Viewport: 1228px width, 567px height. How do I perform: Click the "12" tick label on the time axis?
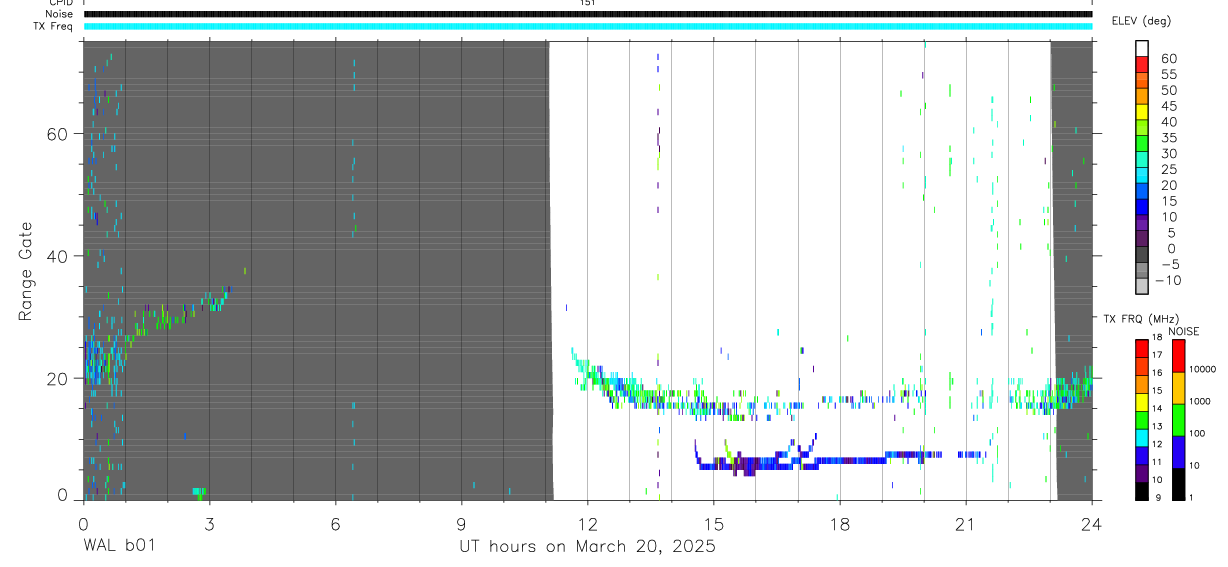(588, 523)
